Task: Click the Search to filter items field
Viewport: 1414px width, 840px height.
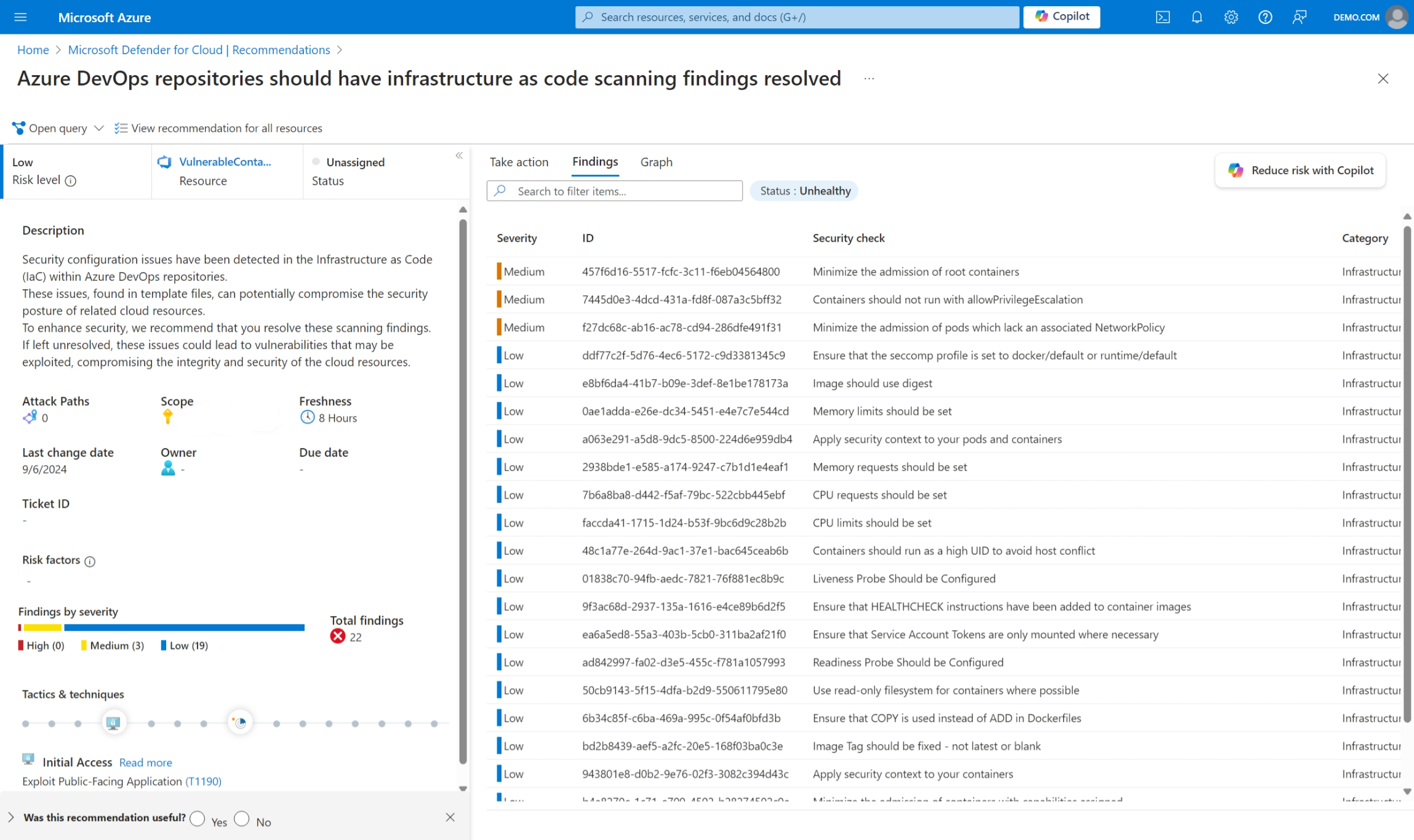Action: (x=614, y=191)
